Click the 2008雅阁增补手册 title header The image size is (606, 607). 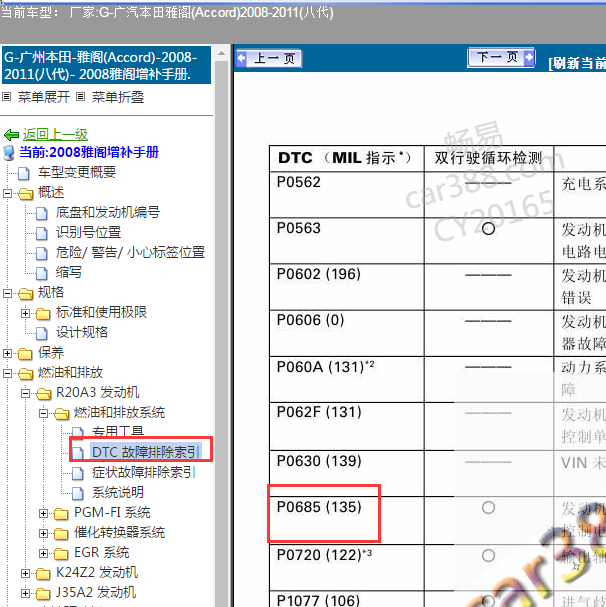106,65
